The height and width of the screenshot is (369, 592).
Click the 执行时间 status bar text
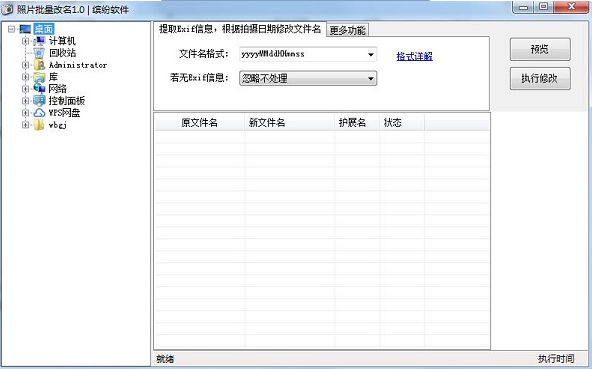coord(556,359)
